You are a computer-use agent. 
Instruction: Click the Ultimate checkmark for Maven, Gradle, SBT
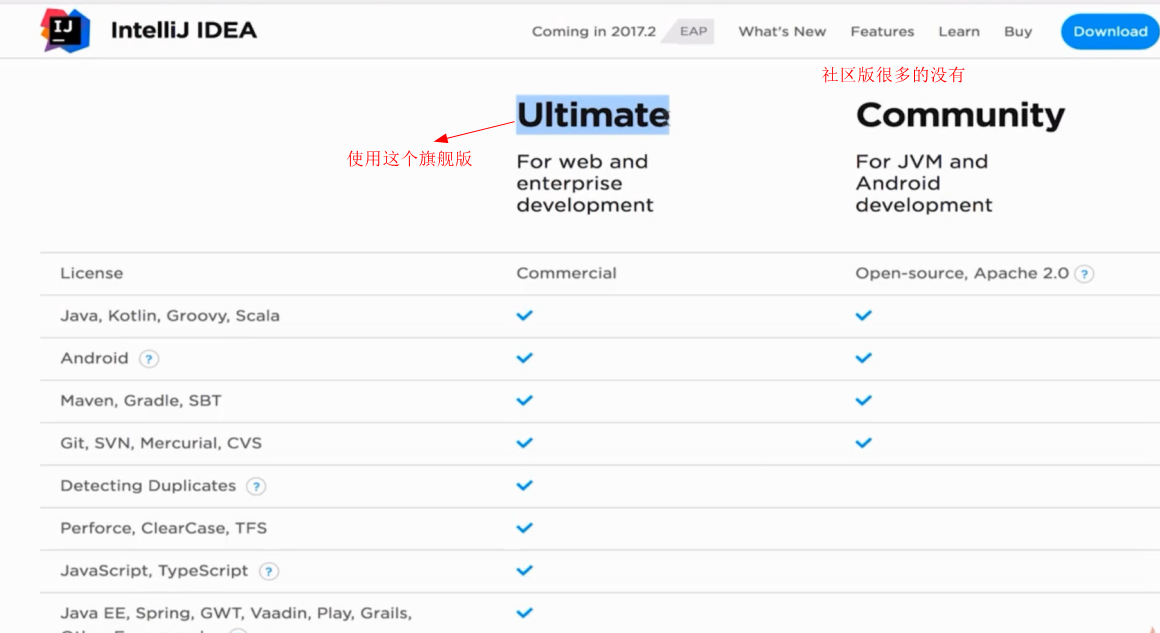click(525, 401)
